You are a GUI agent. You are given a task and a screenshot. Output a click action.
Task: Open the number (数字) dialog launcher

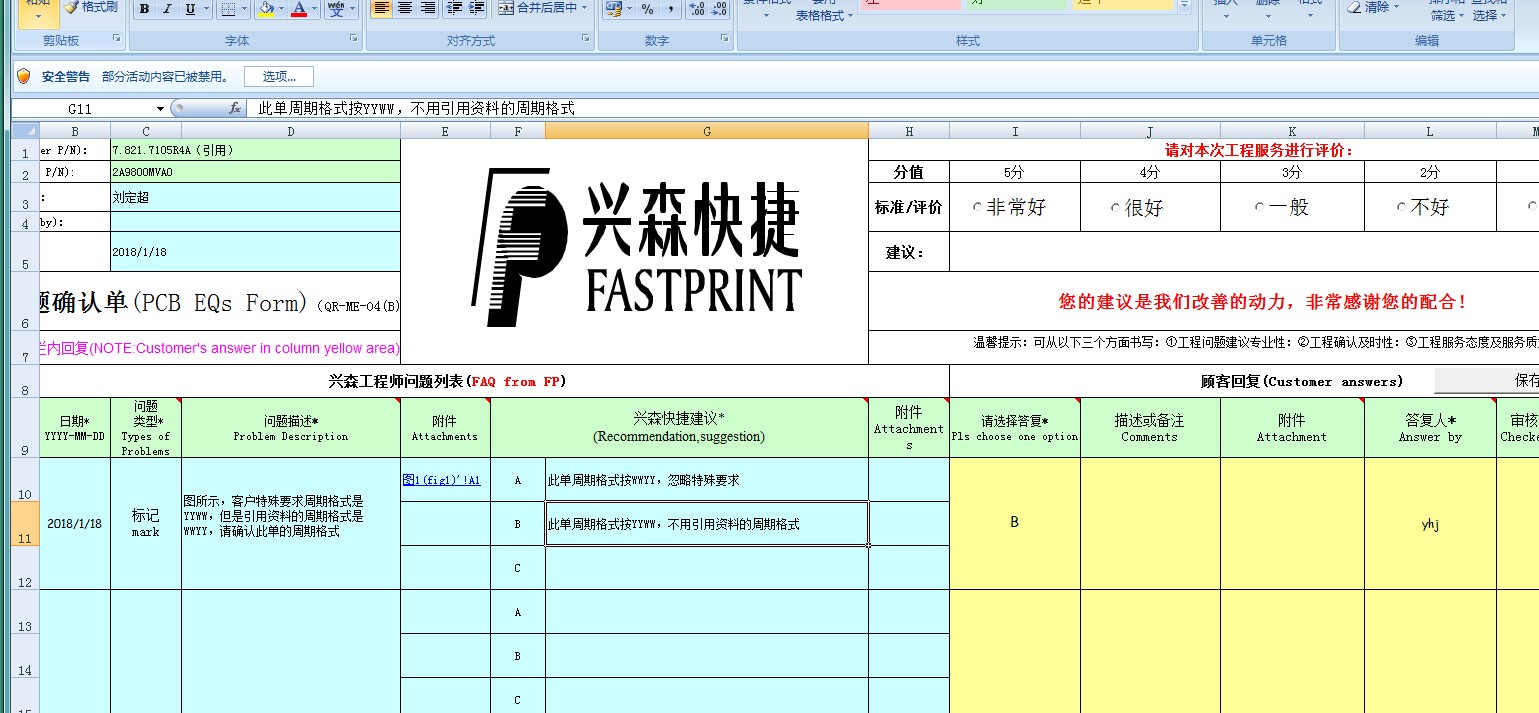click(724, 40)
